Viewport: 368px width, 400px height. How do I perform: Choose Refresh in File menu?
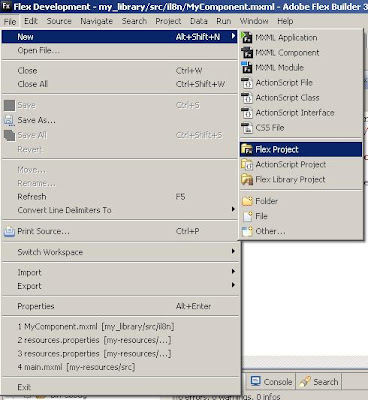119,197
